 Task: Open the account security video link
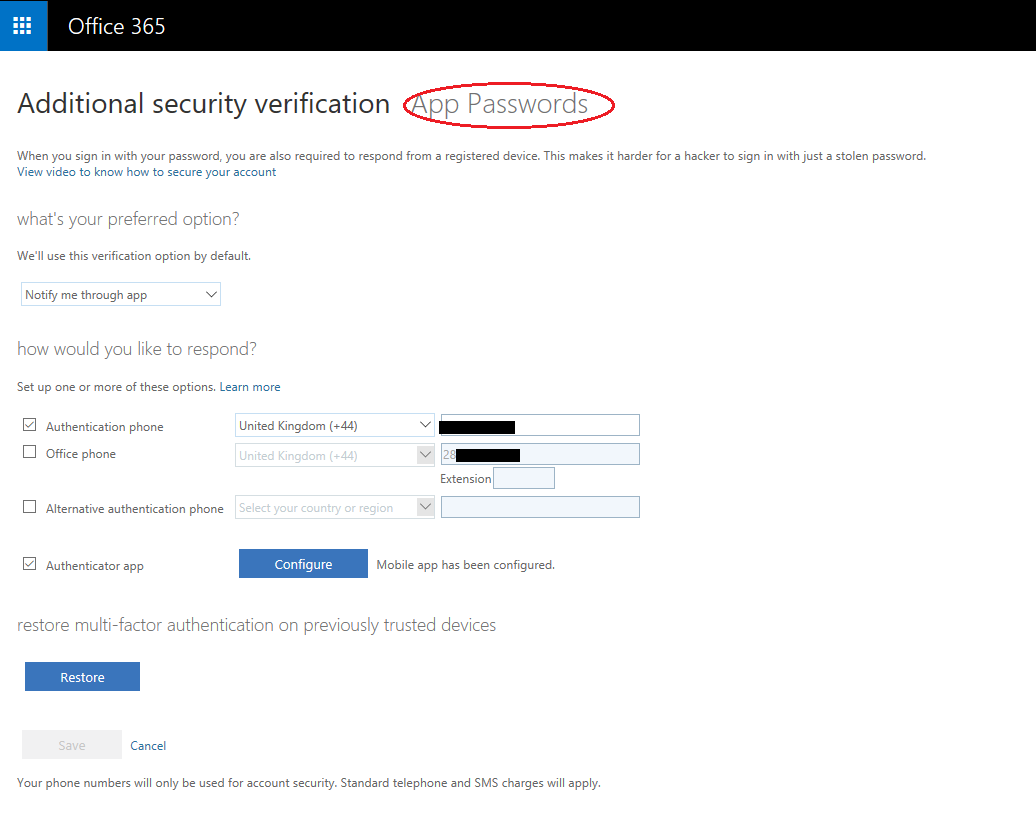146,172
